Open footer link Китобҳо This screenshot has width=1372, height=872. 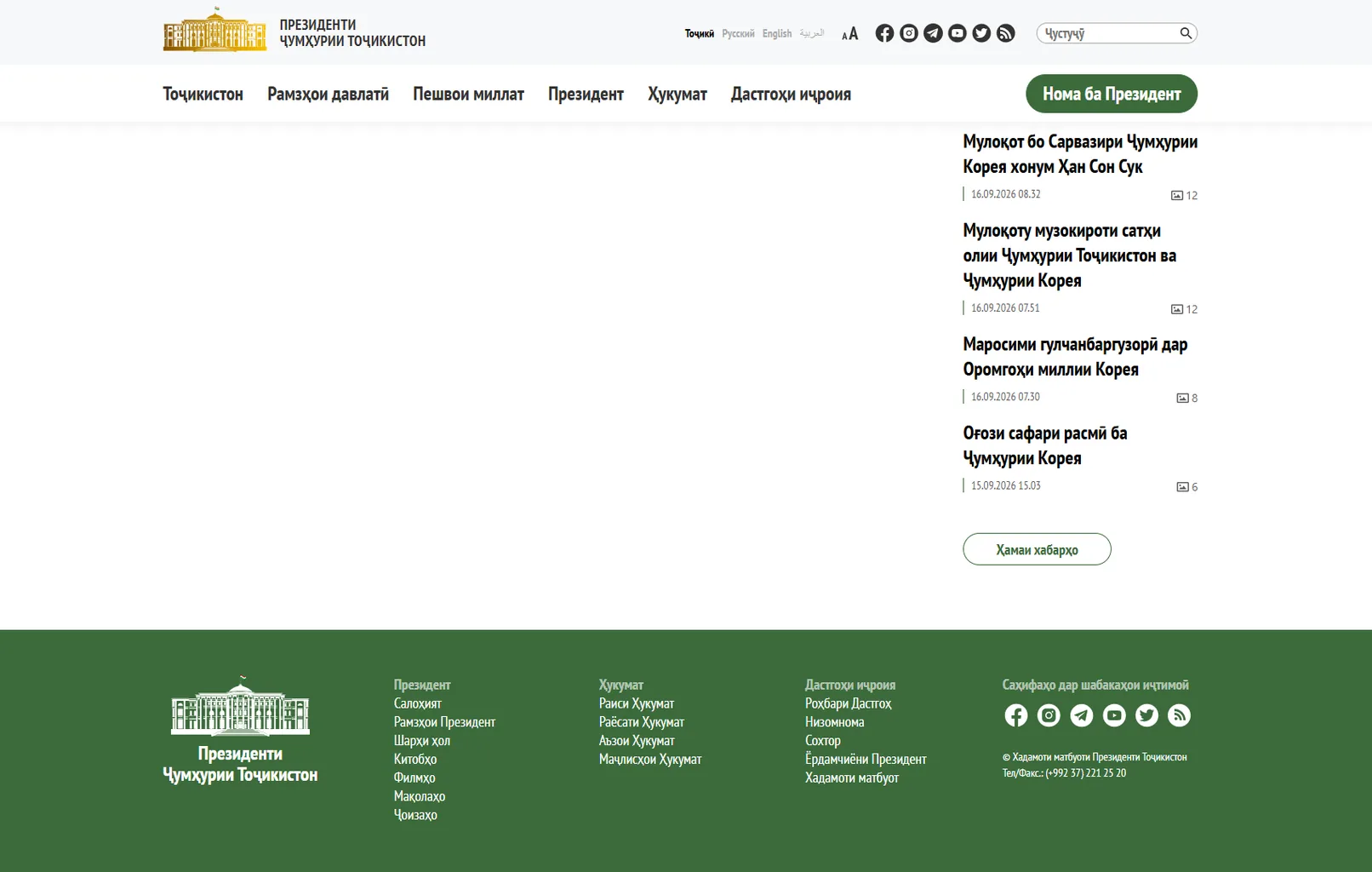click(414, 759)
